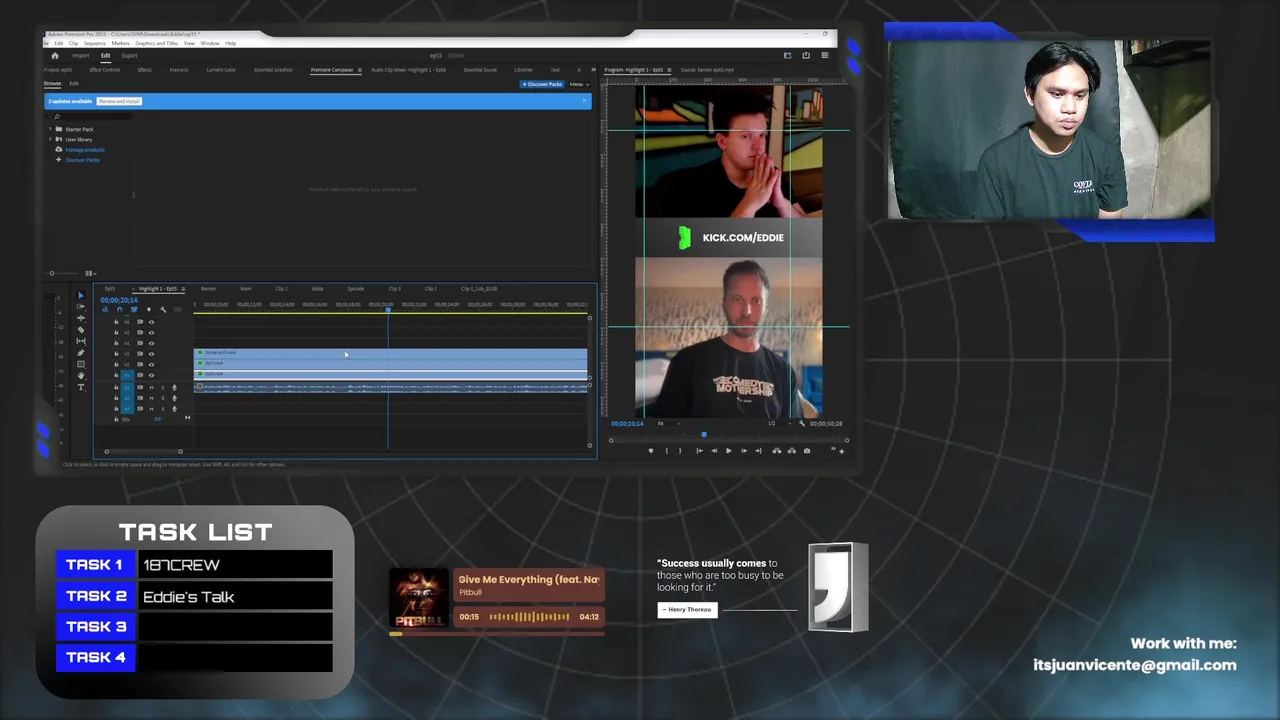Viewport: 1280px width, 720px height.
Task: Open the Lumetri Color panel tab
Action: click(x=221, y=70)
